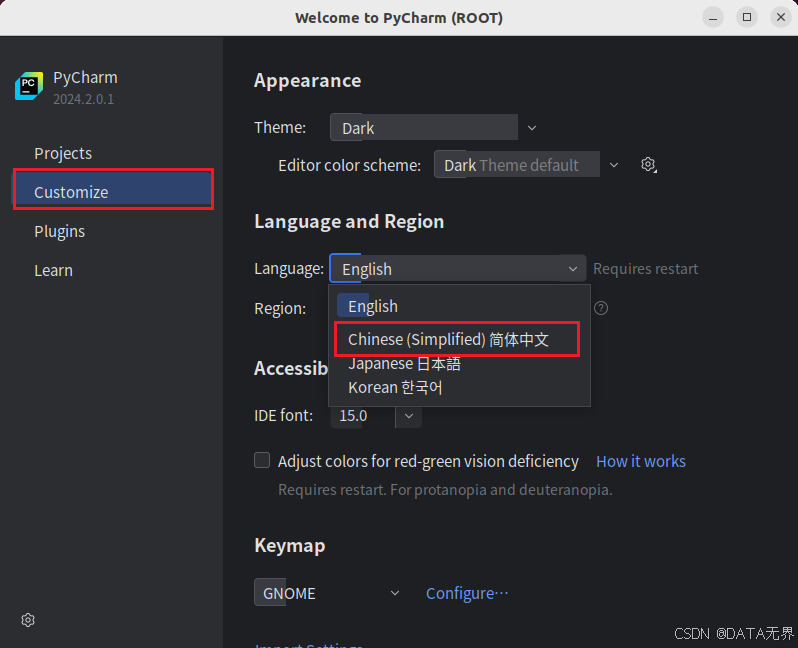
Task: Click the protanopia and deuteranopia note
Action: (445, 490)
